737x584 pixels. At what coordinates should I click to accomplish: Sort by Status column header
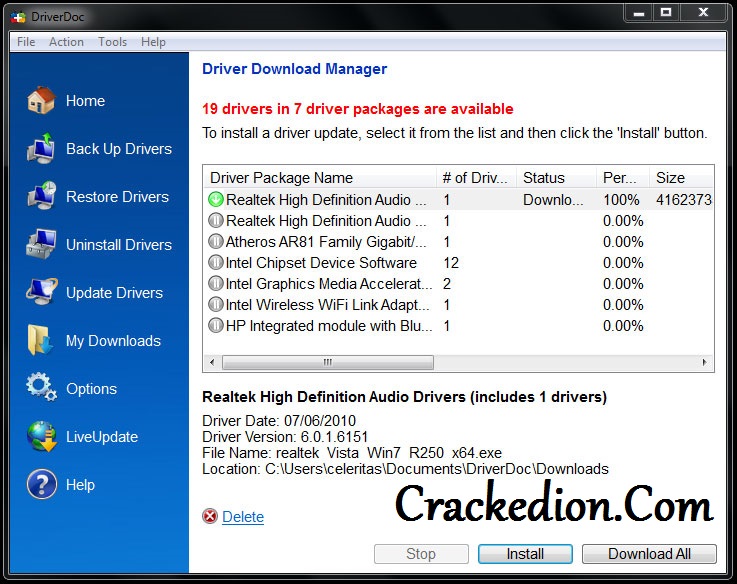tap(557, 178)
